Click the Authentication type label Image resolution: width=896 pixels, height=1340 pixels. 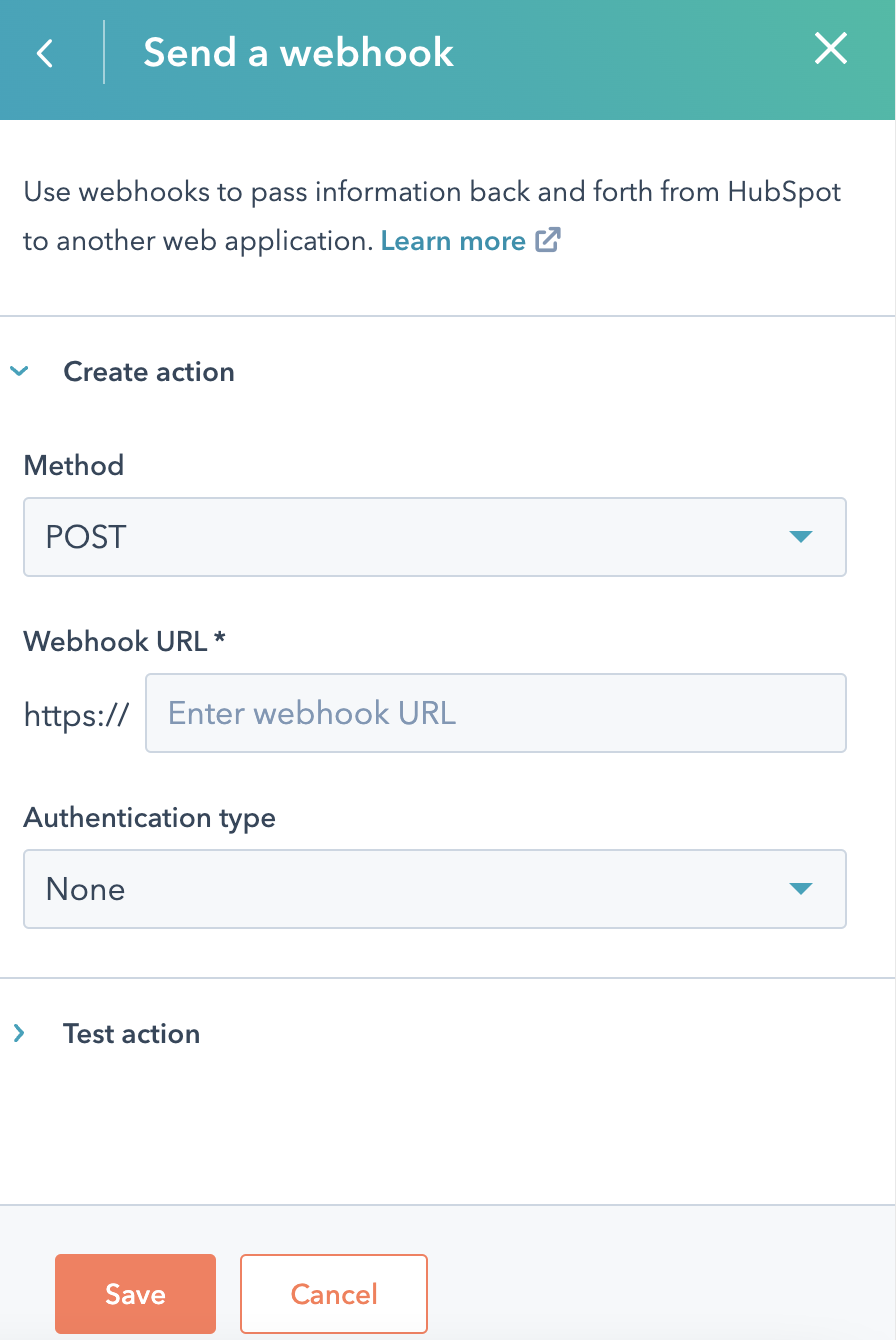point(150,818)
